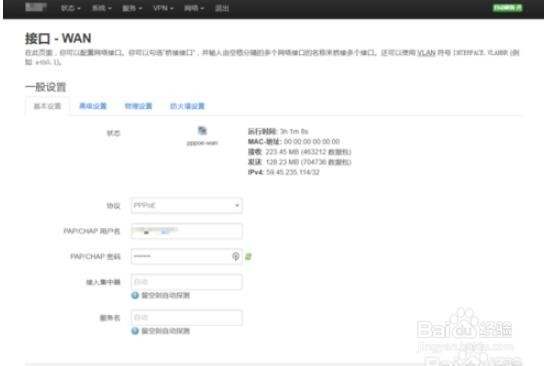This screenshot has height=366, width=544.
Task: Click 退出 to log out
Action: (x=222, y=8)
